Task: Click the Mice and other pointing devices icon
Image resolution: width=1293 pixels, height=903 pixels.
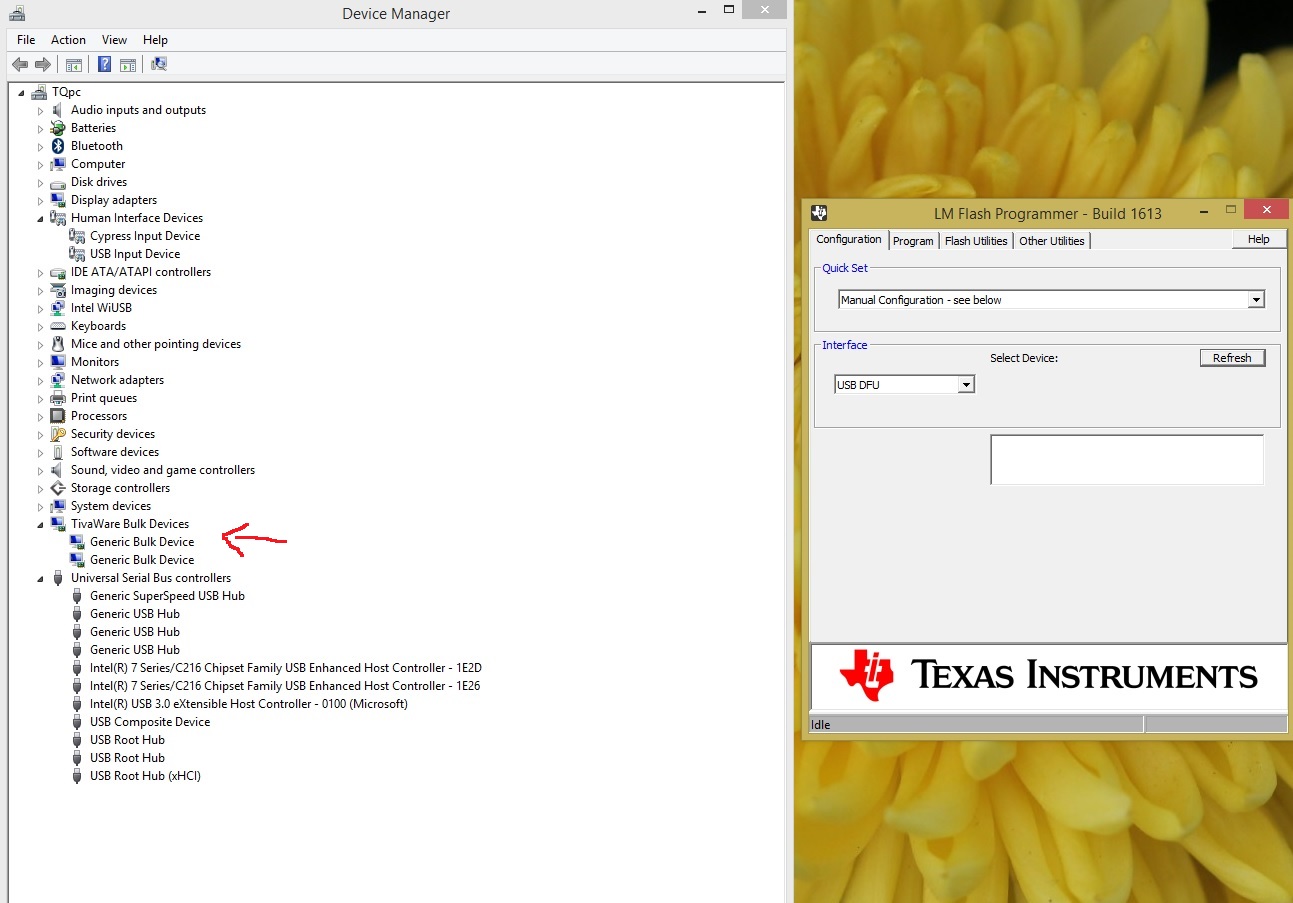Action: click(58, 344)
